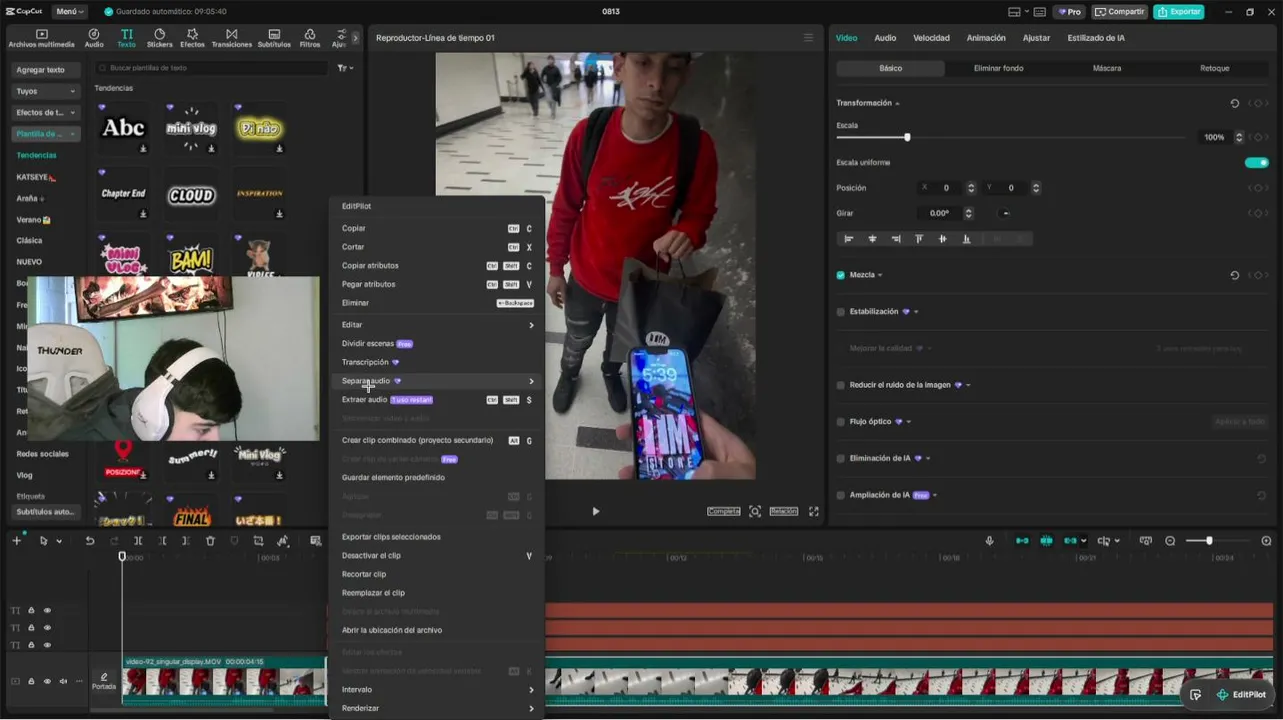Toggle the Escala uniforme switch
Viewport: 1283px width, 720px height.
coord(1257,162)
